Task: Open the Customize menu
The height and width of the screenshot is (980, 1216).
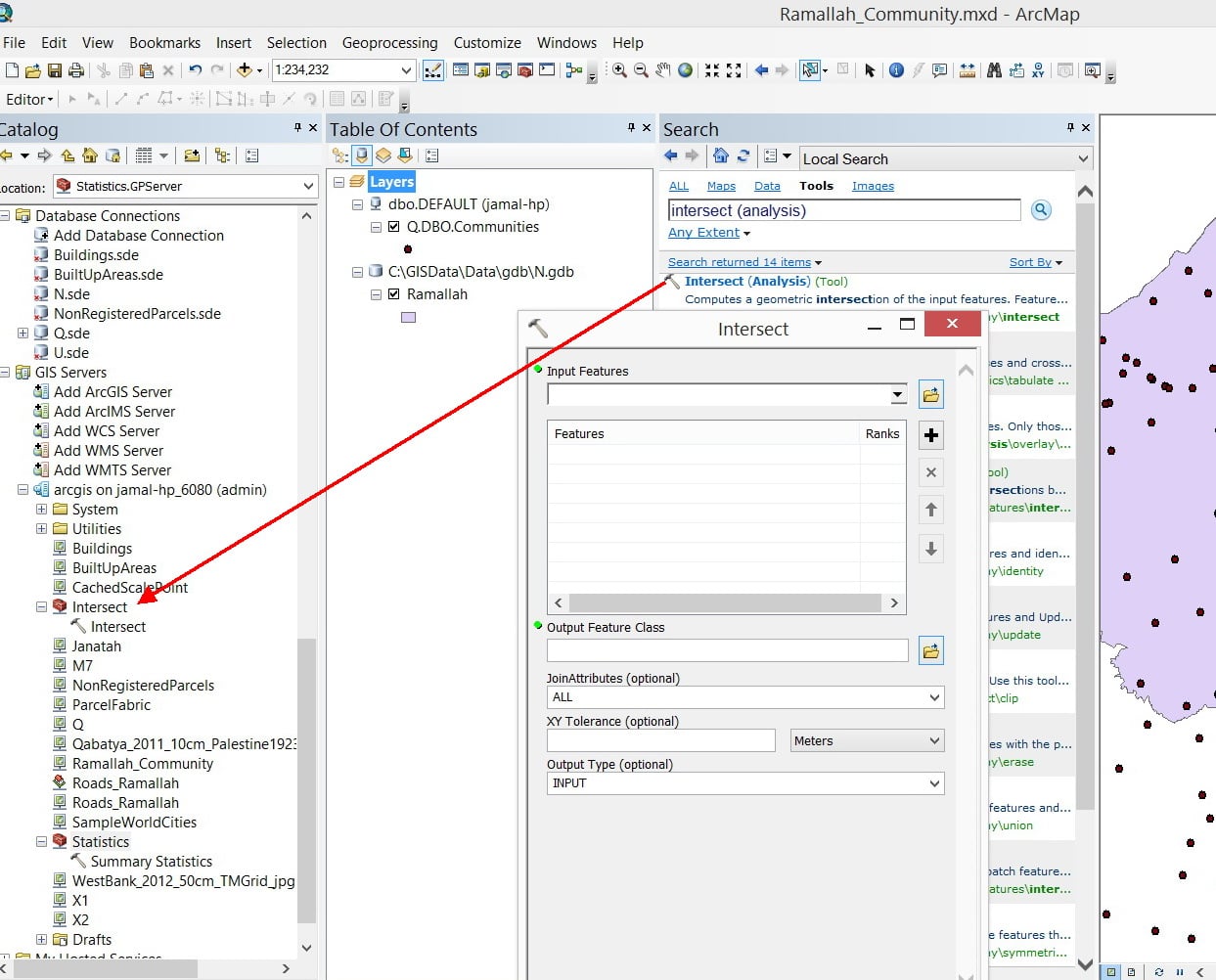Action: click(x=487, y=43)
